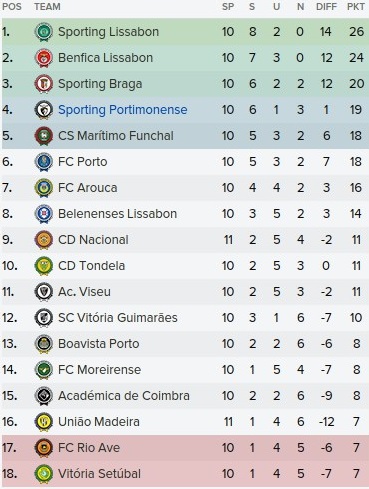Click the CD Tondela club crest
Viewport: 369px width, 489px height.
click(x=44, y=266)
